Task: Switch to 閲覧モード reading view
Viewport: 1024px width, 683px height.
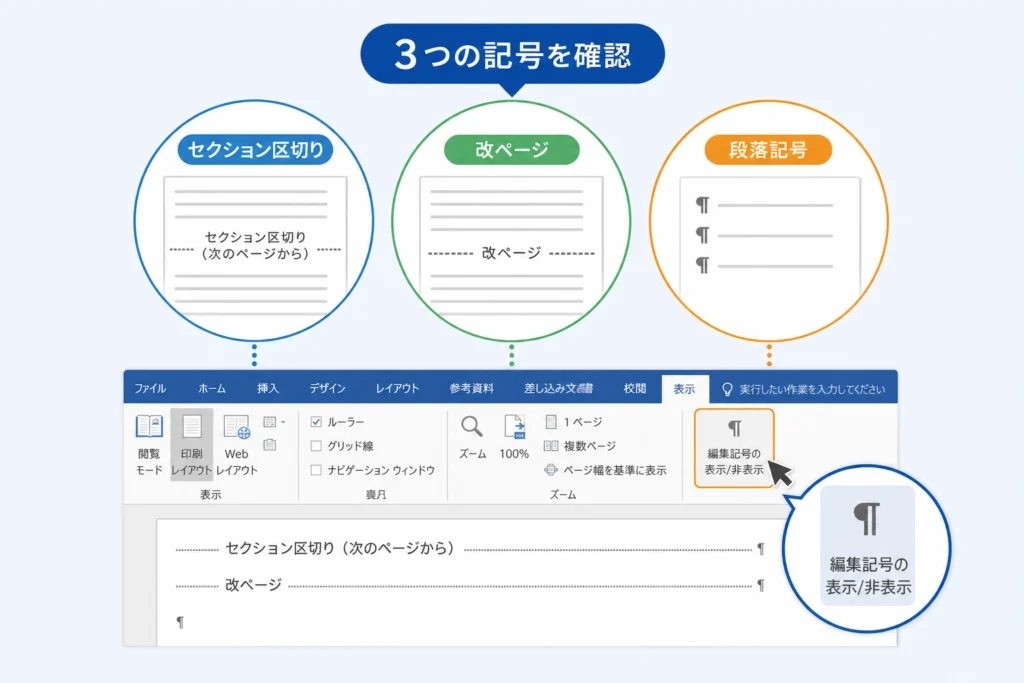Action: [x=149, y=445]
